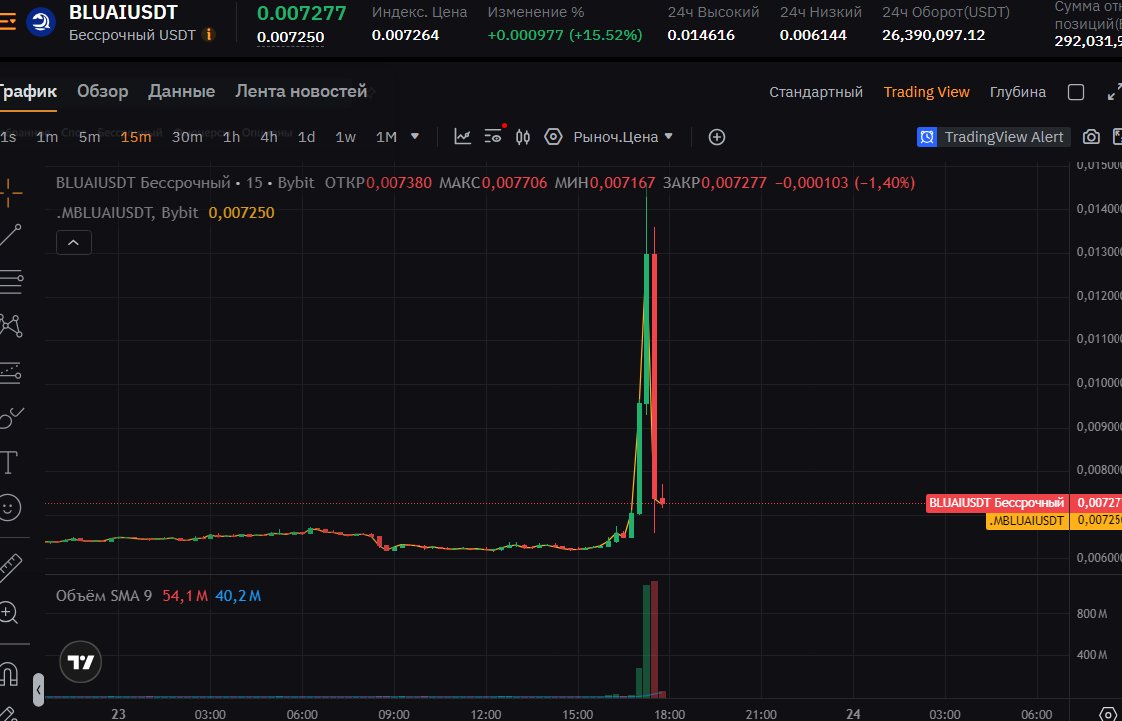Image resolution: width=1122 pixels, height=721 pixels.
Task: Select the 1w timeframe
Action: click(346, 137)
